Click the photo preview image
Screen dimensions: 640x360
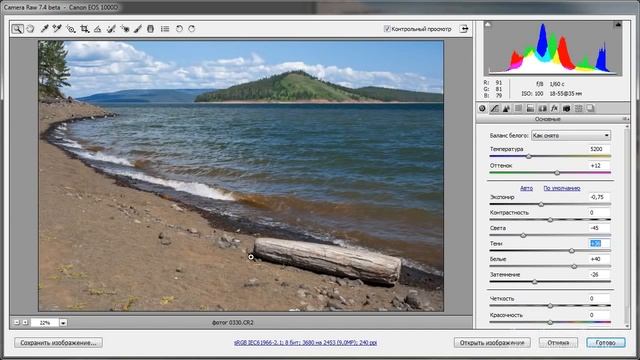[x=241, y=176]
